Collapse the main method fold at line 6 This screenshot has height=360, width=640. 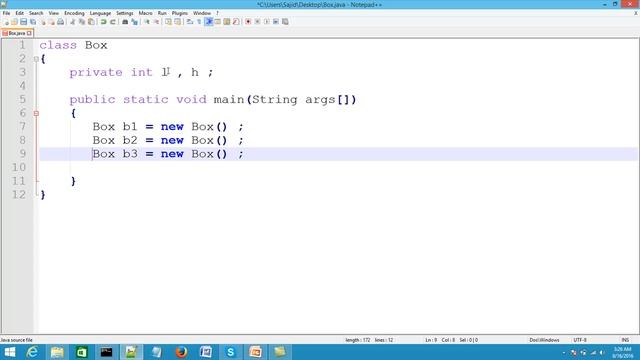36,113
